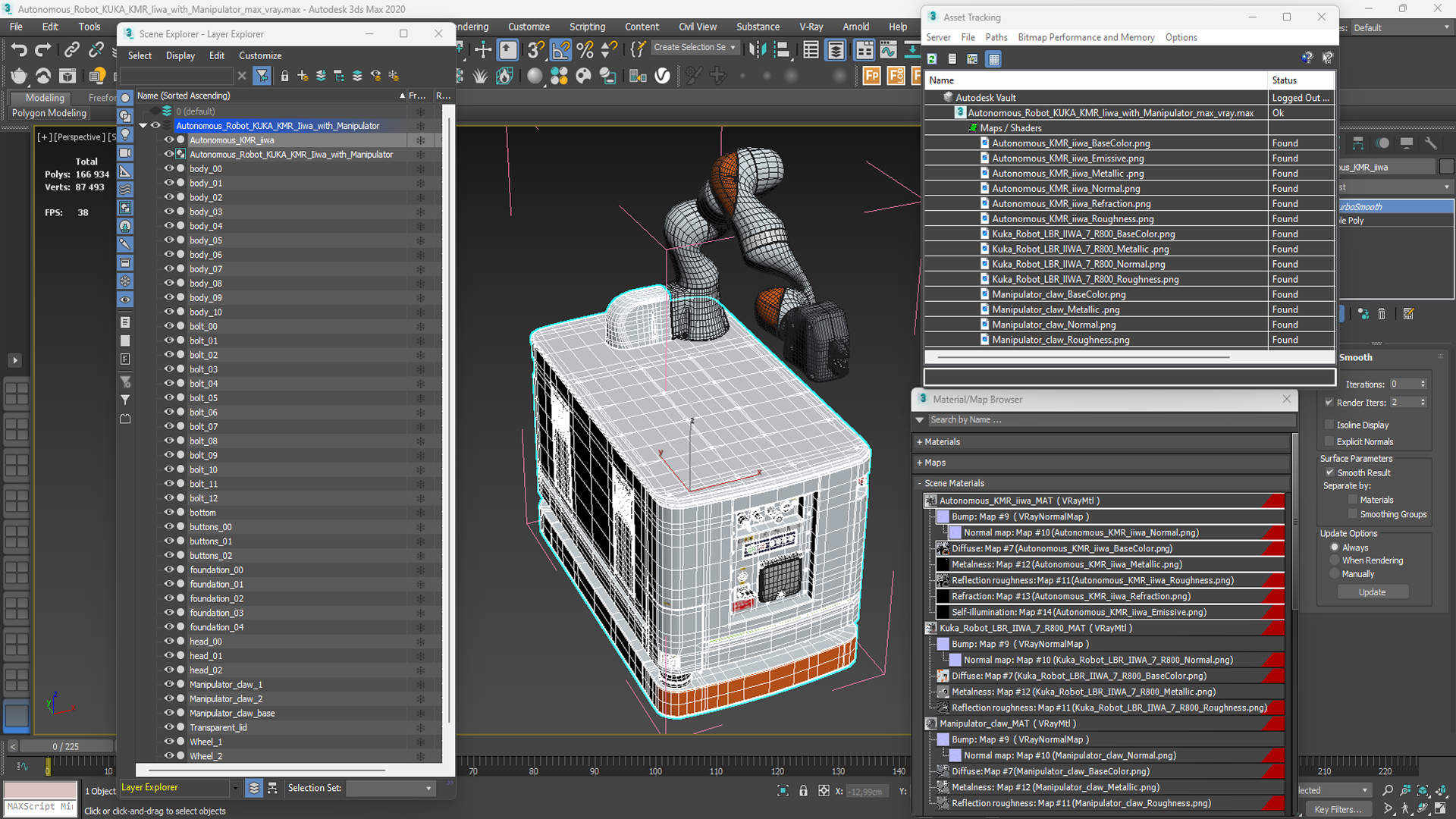This screenshot has width=1456, height=819.
Task: Enable the Explicit Normals checkbox
Action: [1329, 441]
